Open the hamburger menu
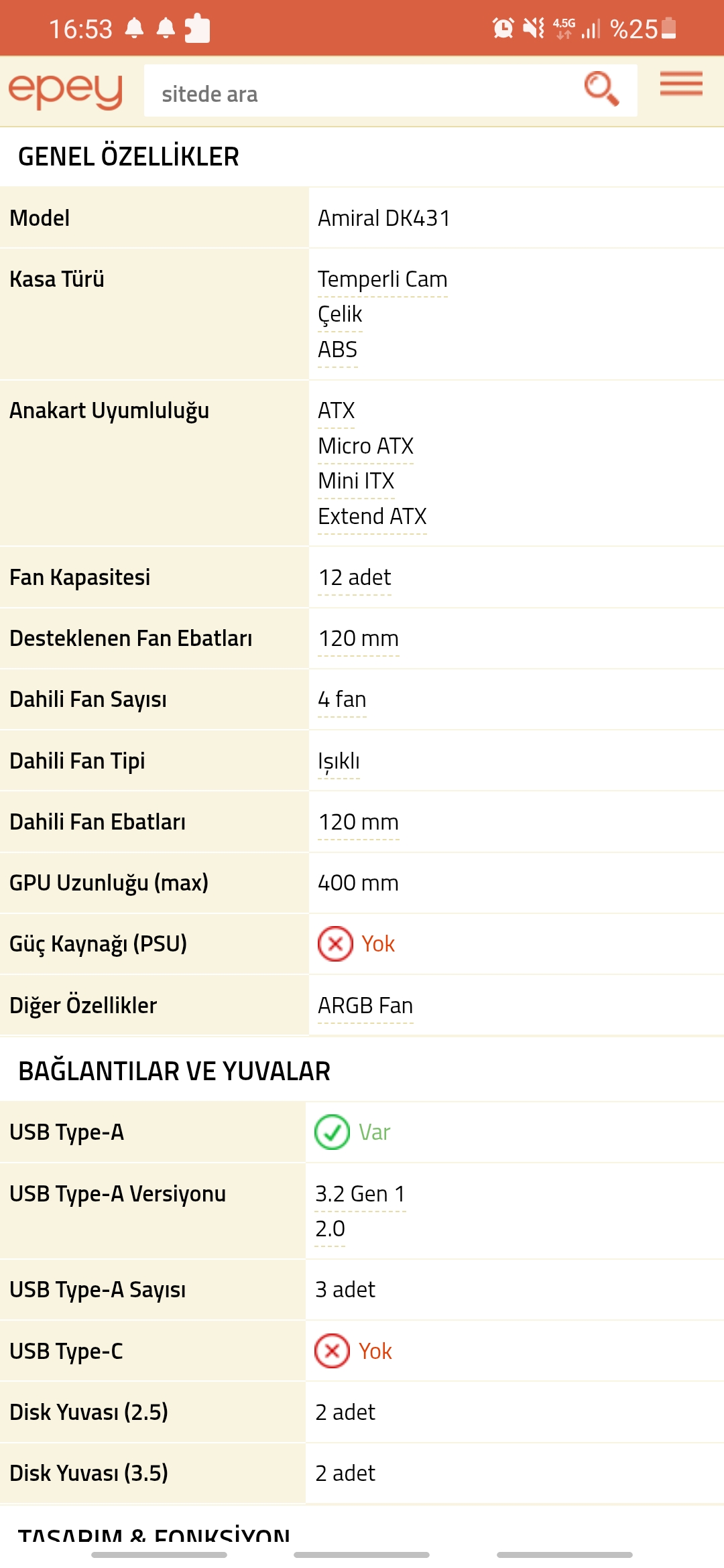Image resolution: width=724 pixels, height=1568 pixels. pos(680,84)
